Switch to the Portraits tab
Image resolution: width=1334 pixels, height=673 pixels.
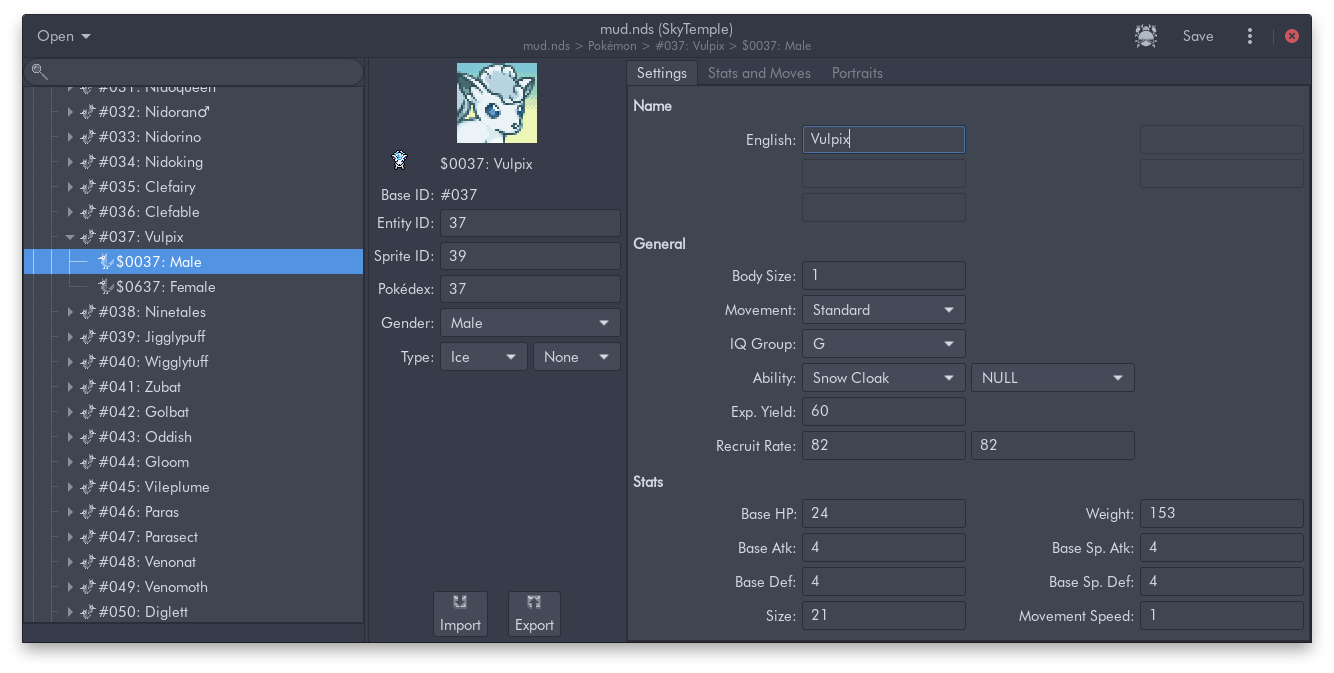857,73
